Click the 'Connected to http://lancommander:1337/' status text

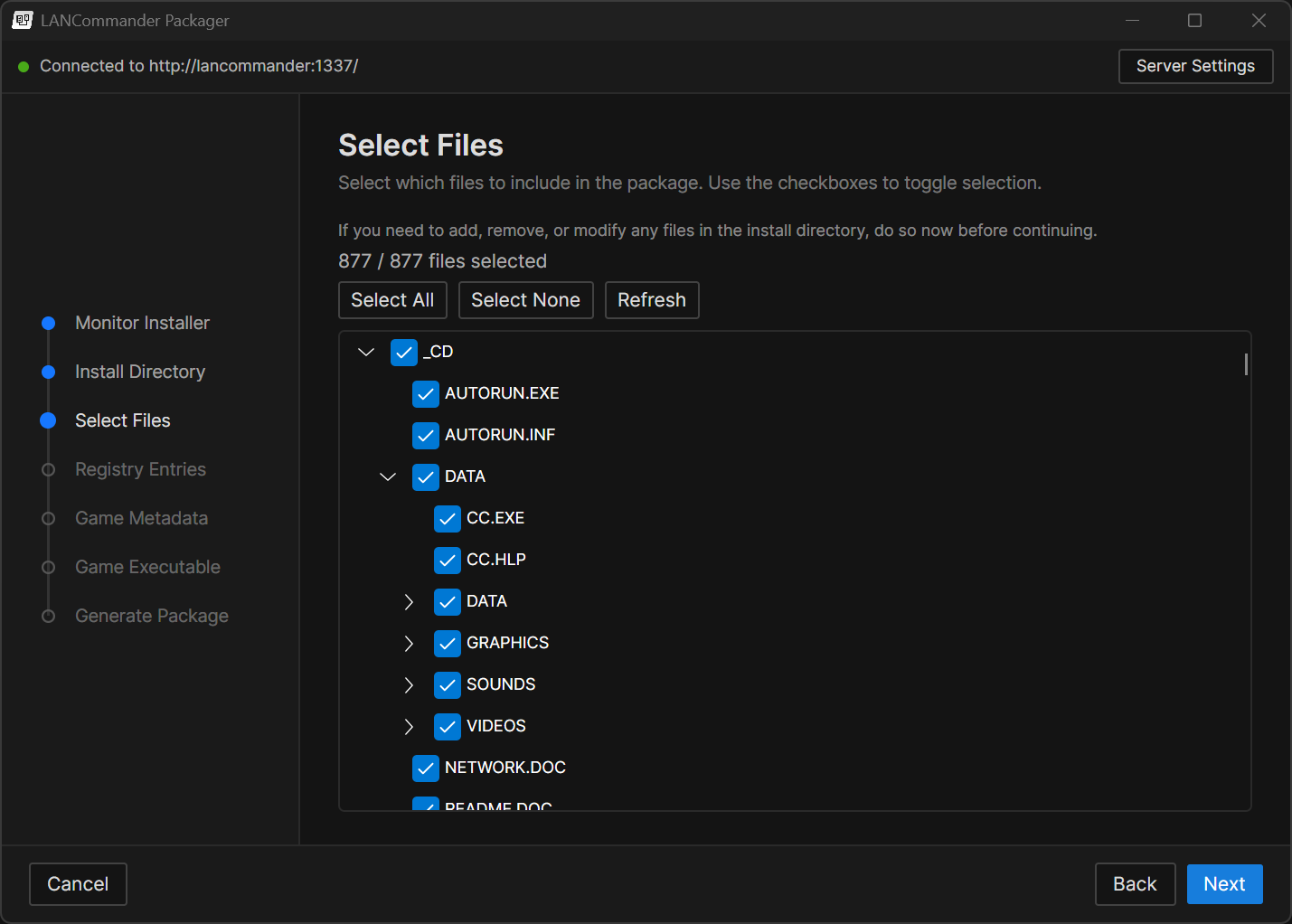pos(199,66)
